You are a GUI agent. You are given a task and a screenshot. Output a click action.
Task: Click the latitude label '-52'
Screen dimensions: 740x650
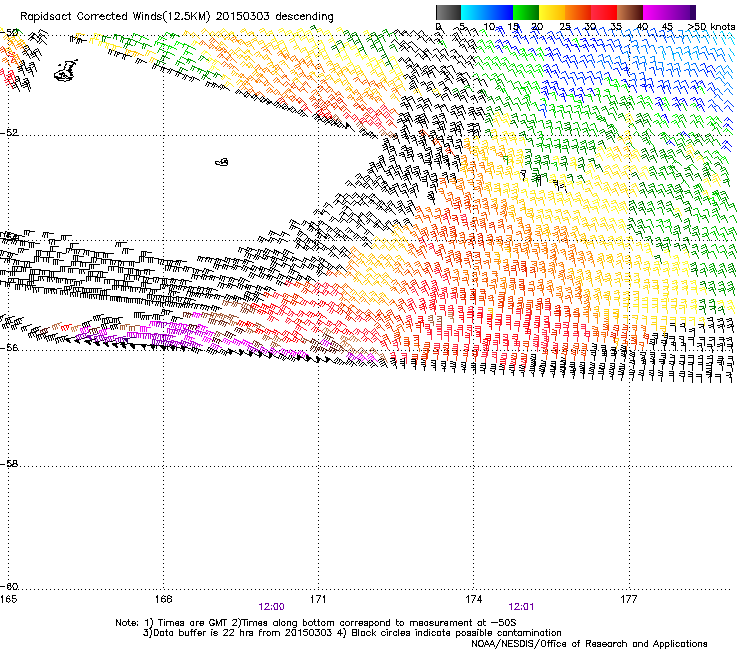click(x=9, y=133)
